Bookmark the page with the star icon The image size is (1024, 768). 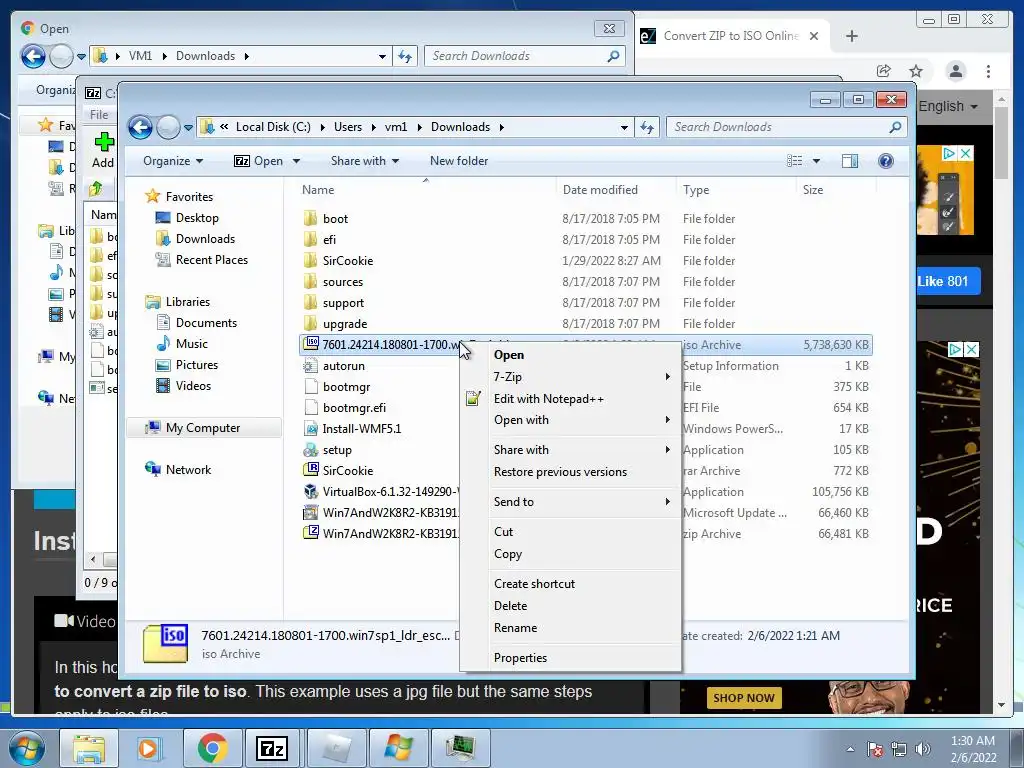916,71
